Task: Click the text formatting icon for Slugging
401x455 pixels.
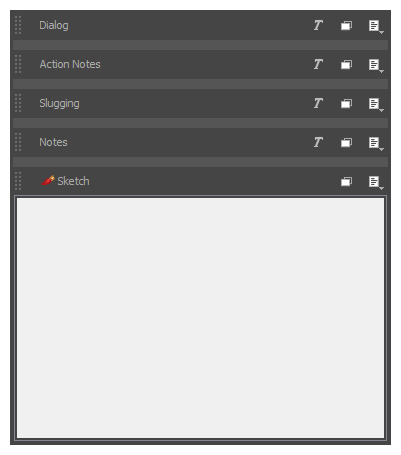Action: (318, 103)
